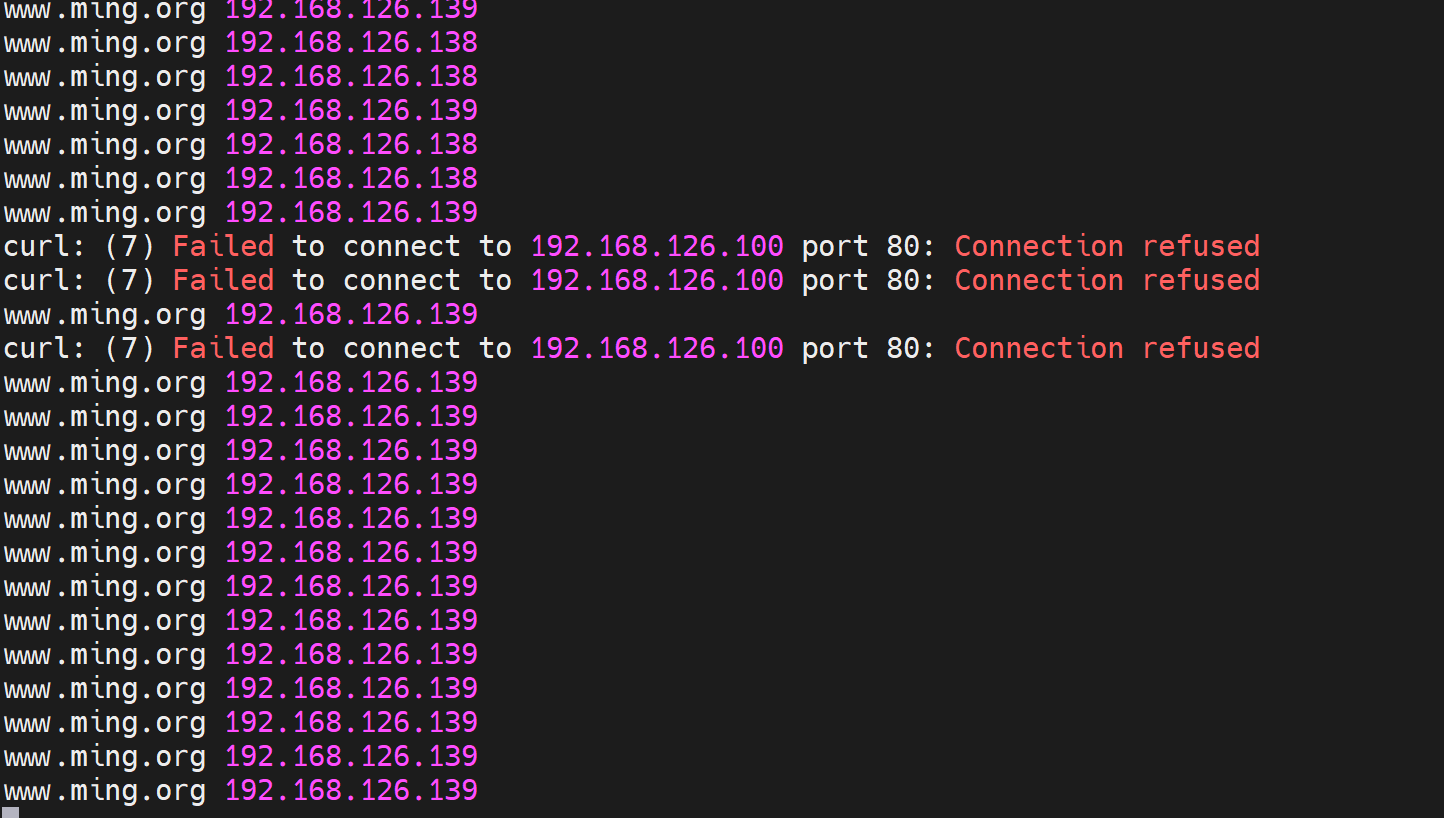This screenshot has height=818, width=1444.
Task: Click "Connection refused" in the first curl error
Action: tap(1106, 246)
